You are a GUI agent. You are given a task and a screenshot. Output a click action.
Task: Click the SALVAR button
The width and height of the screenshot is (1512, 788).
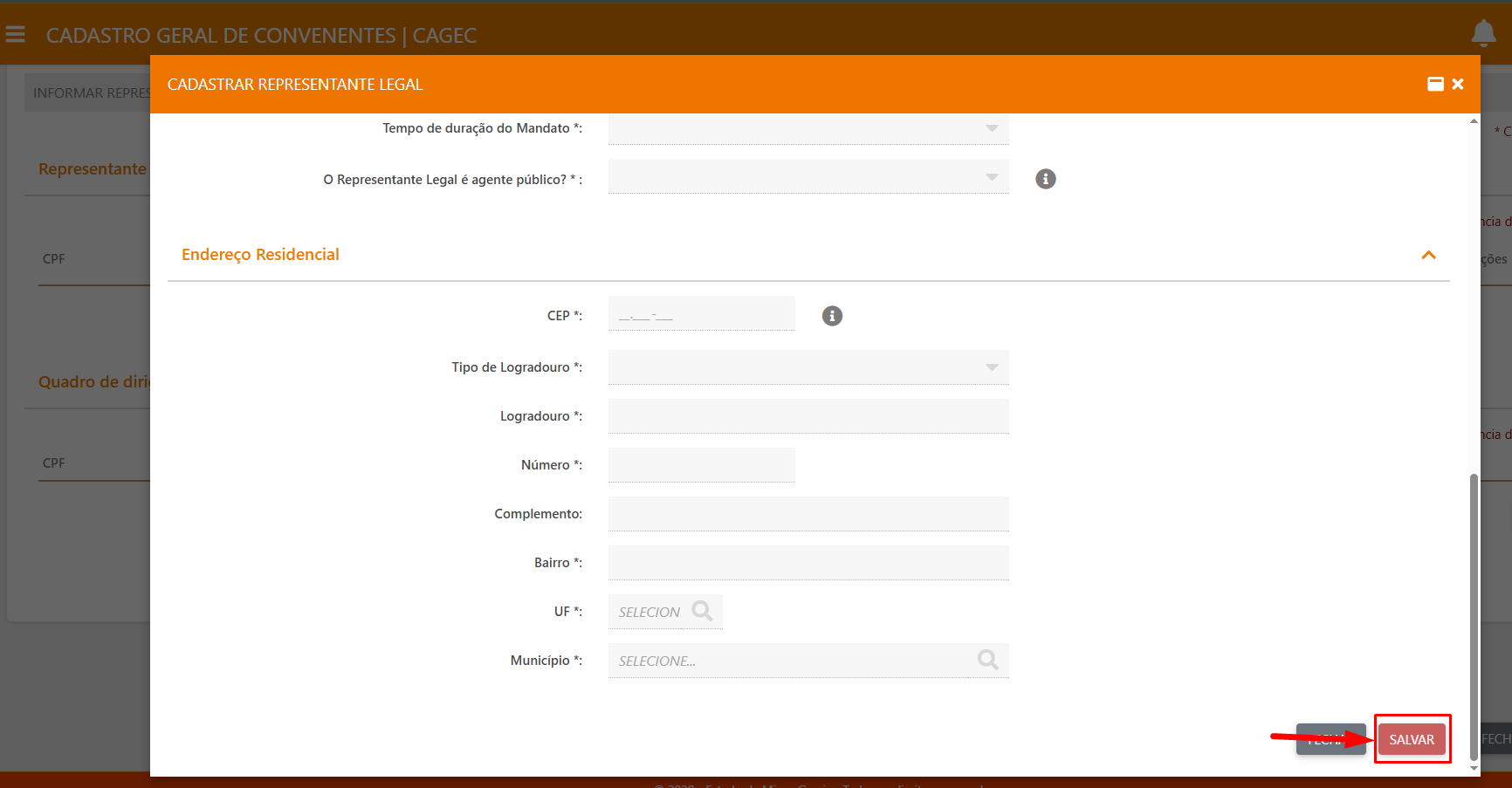pyautogui.click(x=1412, y=739)
